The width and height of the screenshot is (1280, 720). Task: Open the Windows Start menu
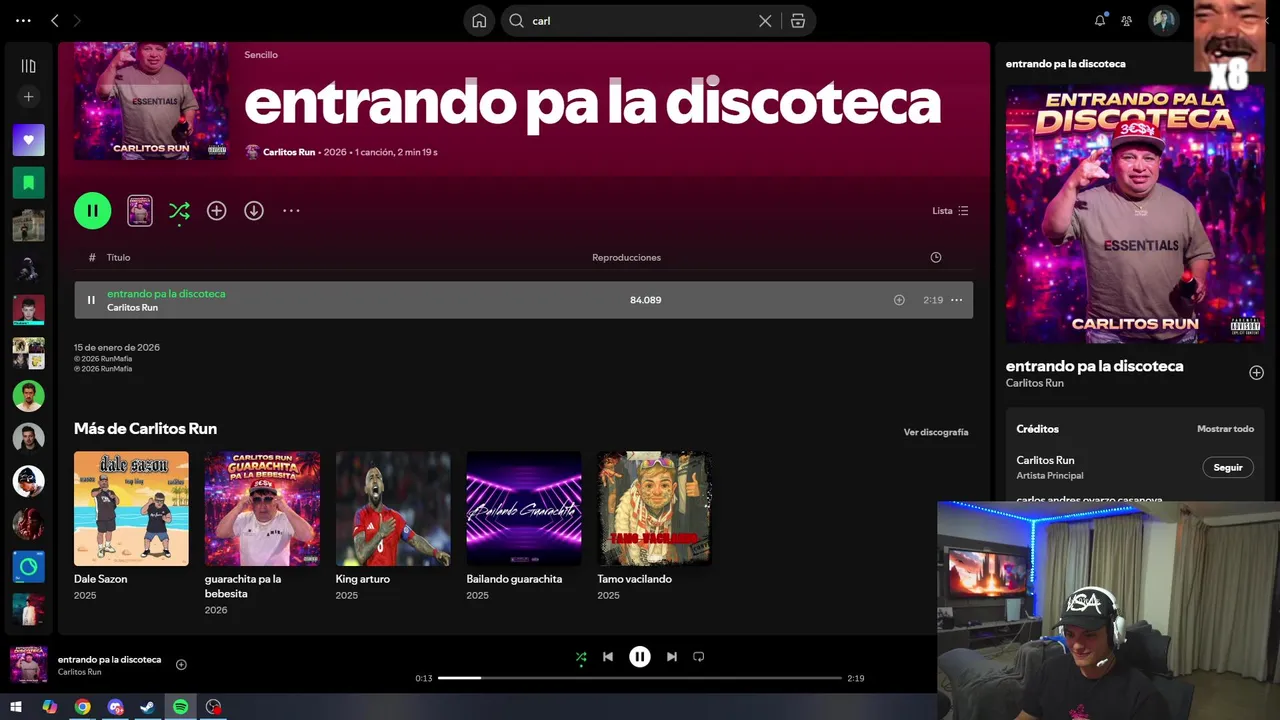click(16, 707)
